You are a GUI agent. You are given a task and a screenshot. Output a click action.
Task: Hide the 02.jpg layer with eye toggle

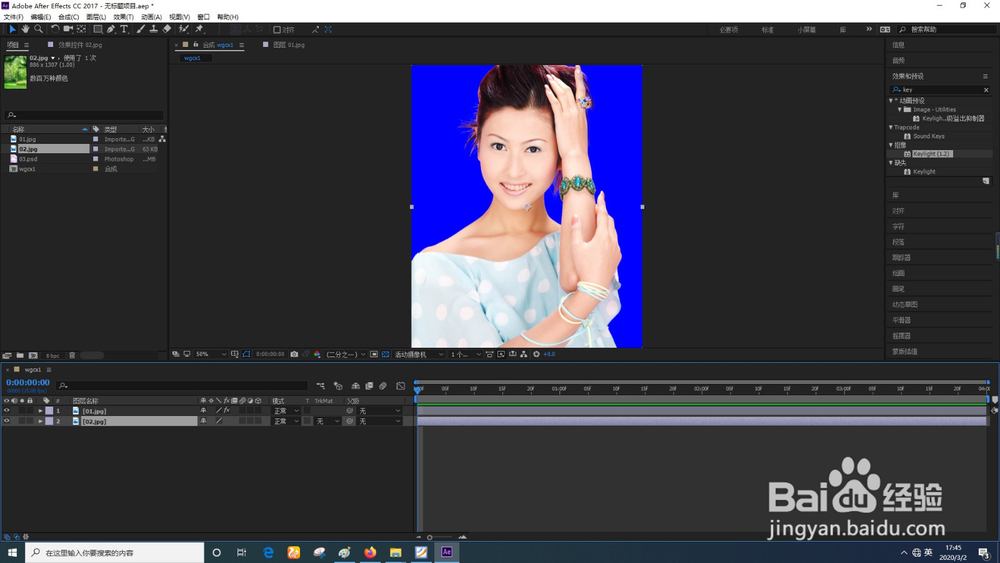pos(7,421)
